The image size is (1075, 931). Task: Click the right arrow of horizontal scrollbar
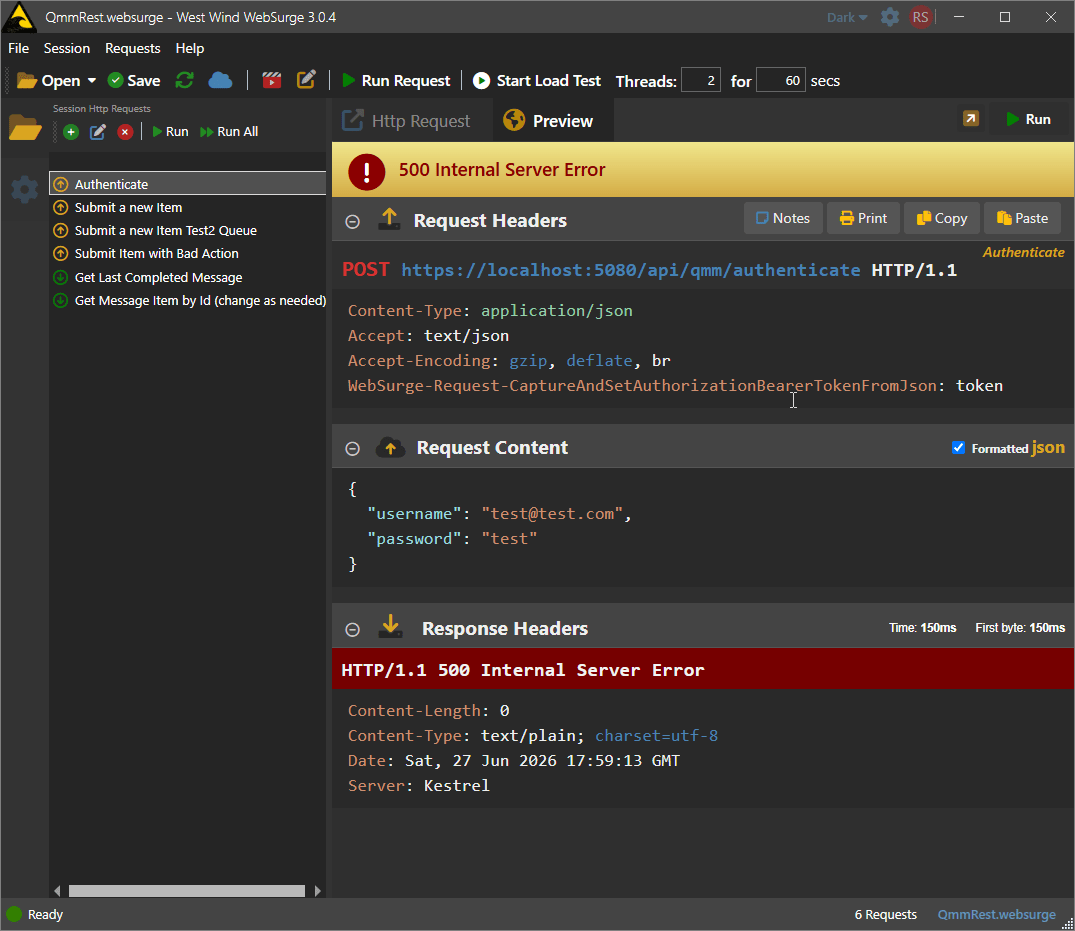(317, 891)
